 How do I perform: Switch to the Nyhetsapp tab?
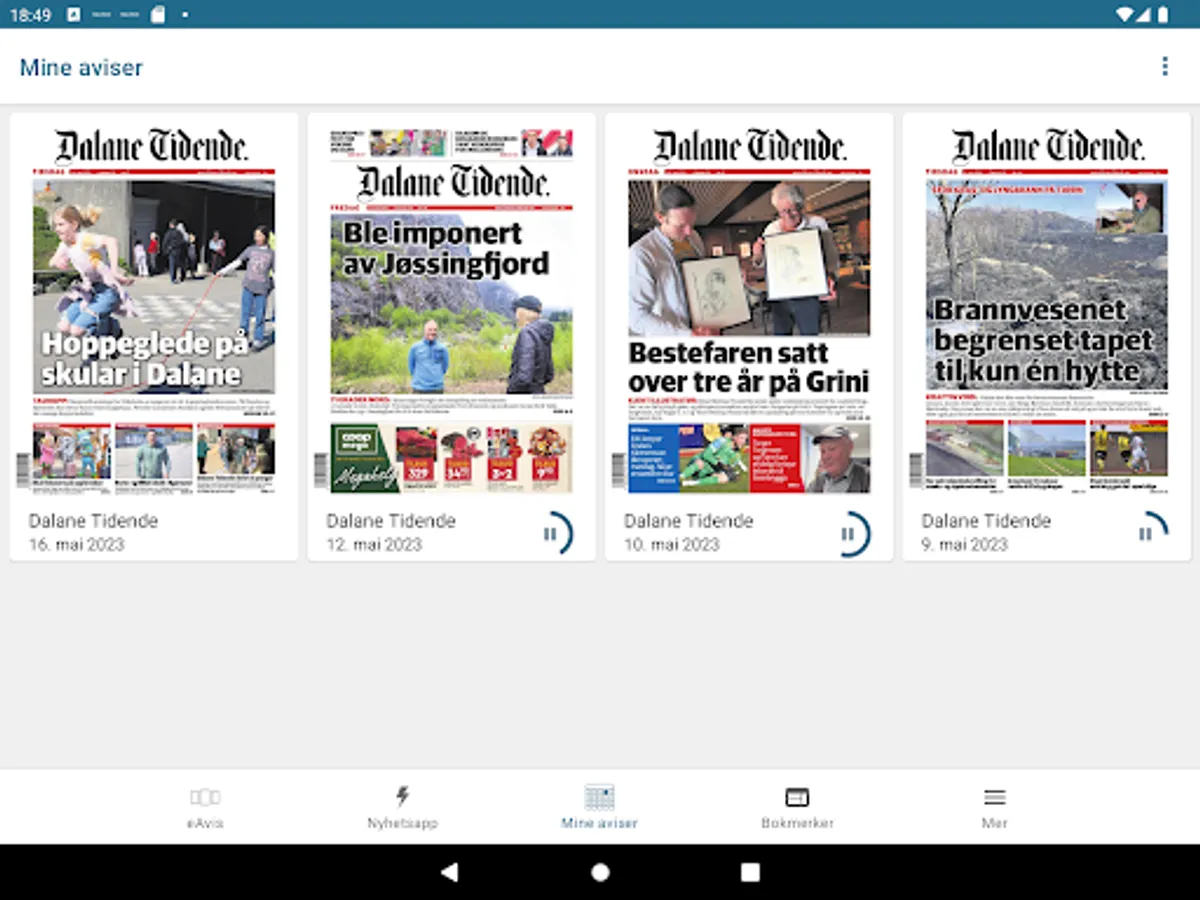(402, 808)
